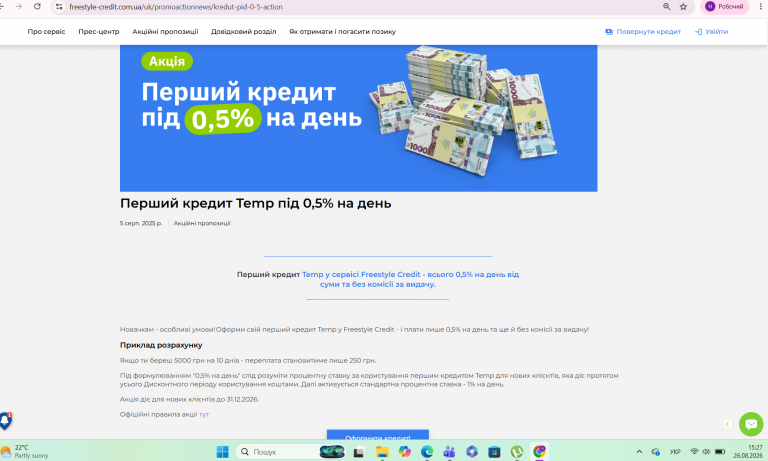Open the Windows Start menu
The width and height of the screenshot is (768, 461).
tap(222, 452)
